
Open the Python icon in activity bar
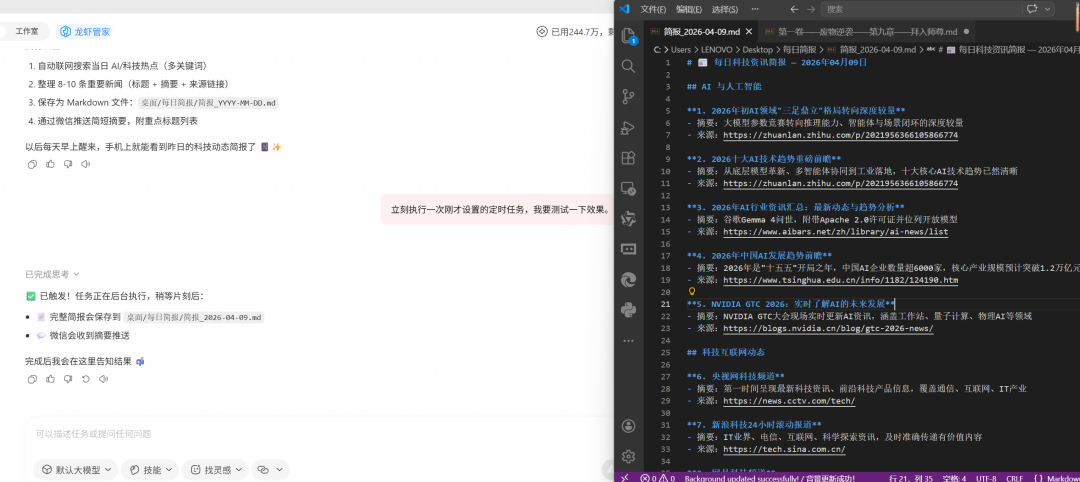(x=628, y=310)
